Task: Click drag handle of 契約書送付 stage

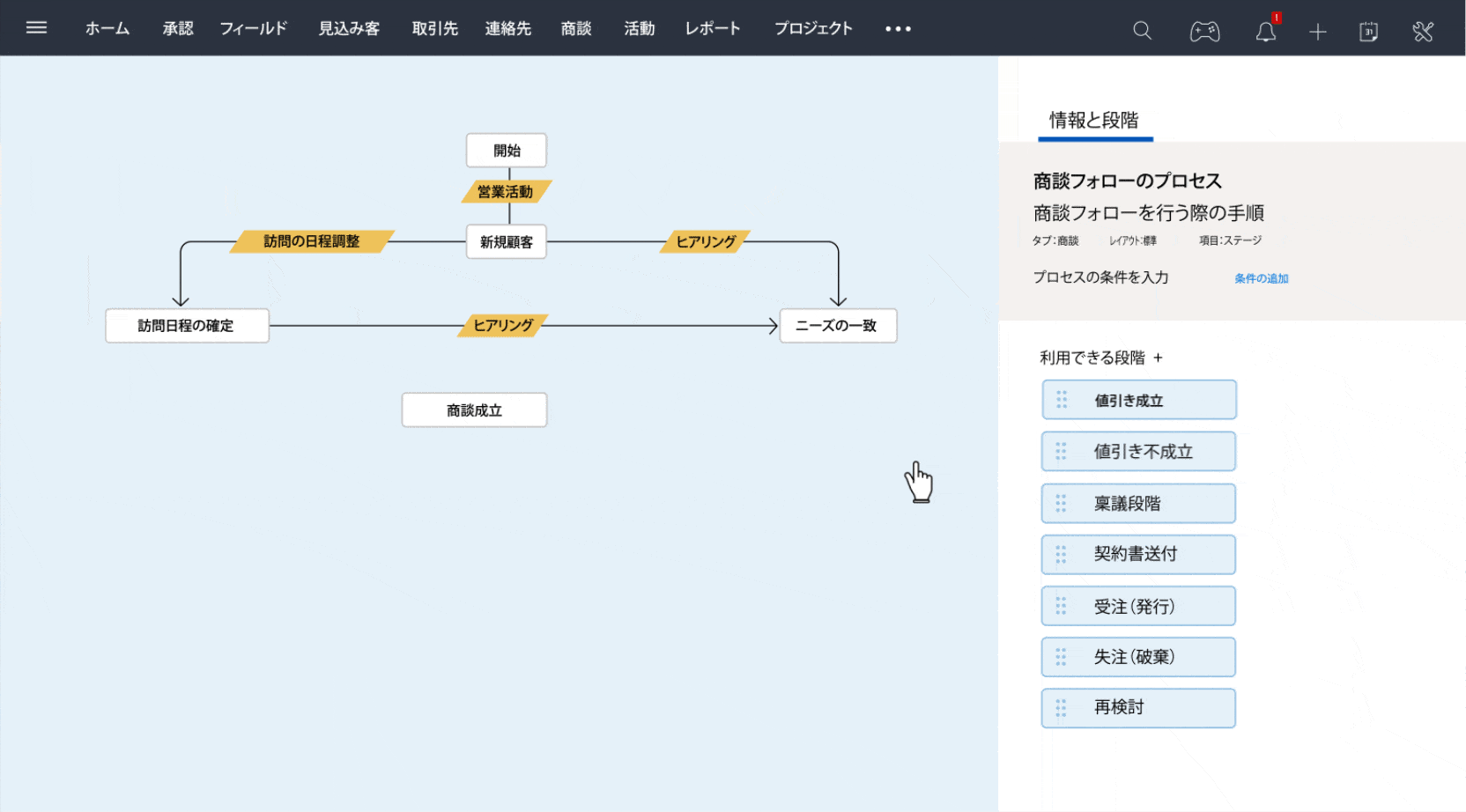Action: tap(1062, 554)
